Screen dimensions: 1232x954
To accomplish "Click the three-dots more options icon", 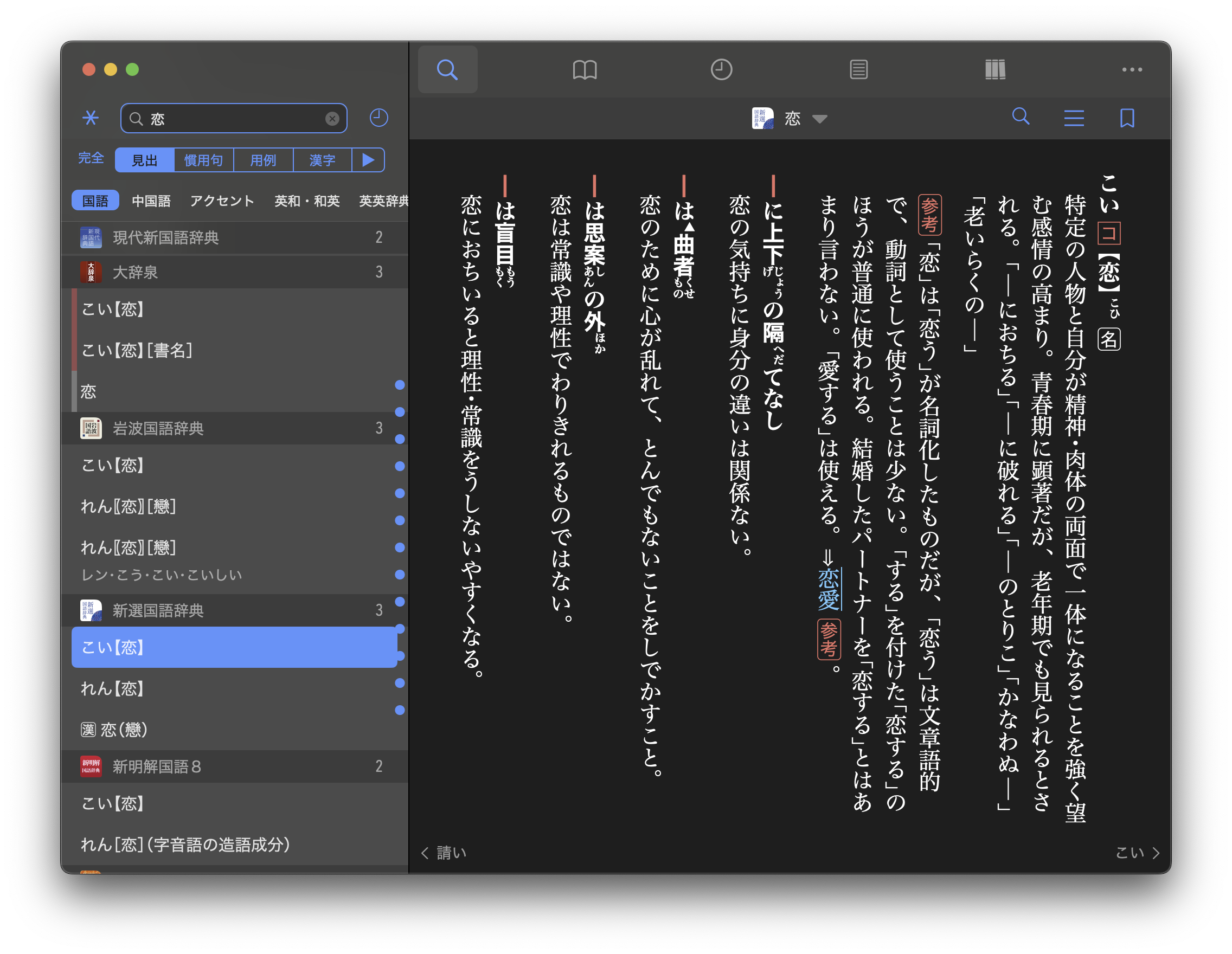I will 1132,69.
